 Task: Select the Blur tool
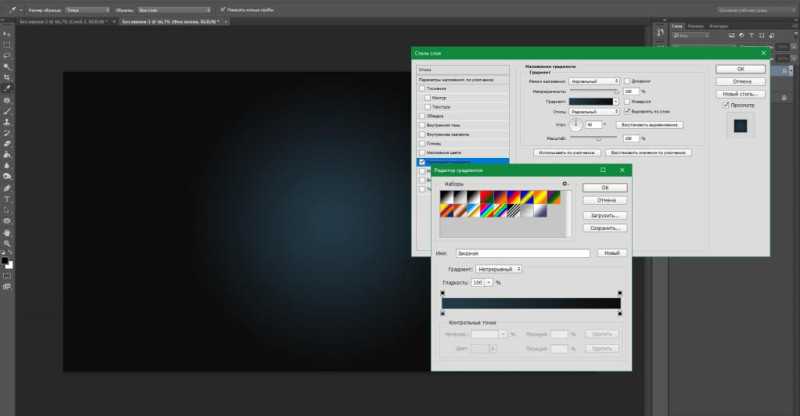click(7, 165)
